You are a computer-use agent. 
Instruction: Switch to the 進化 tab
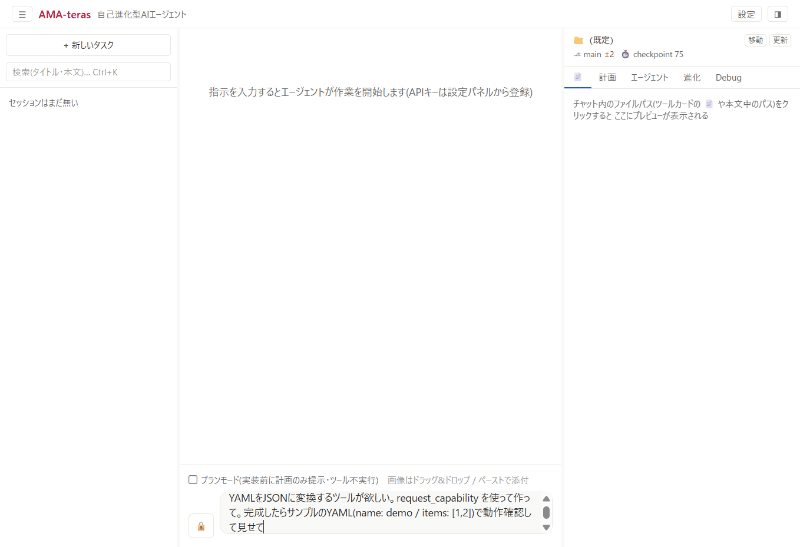click(692, 78)
